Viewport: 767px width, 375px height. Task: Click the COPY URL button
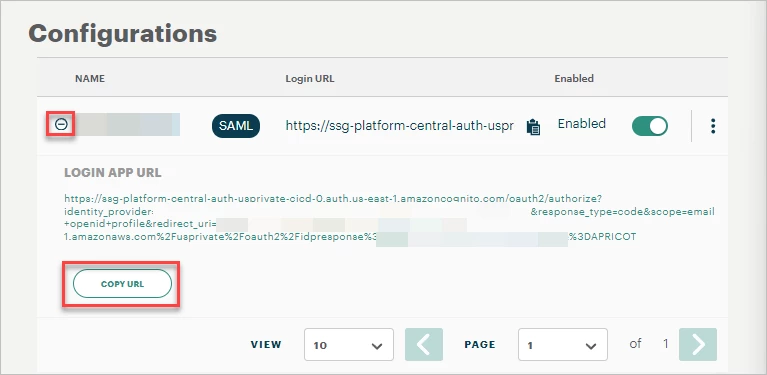pos(122,284)
